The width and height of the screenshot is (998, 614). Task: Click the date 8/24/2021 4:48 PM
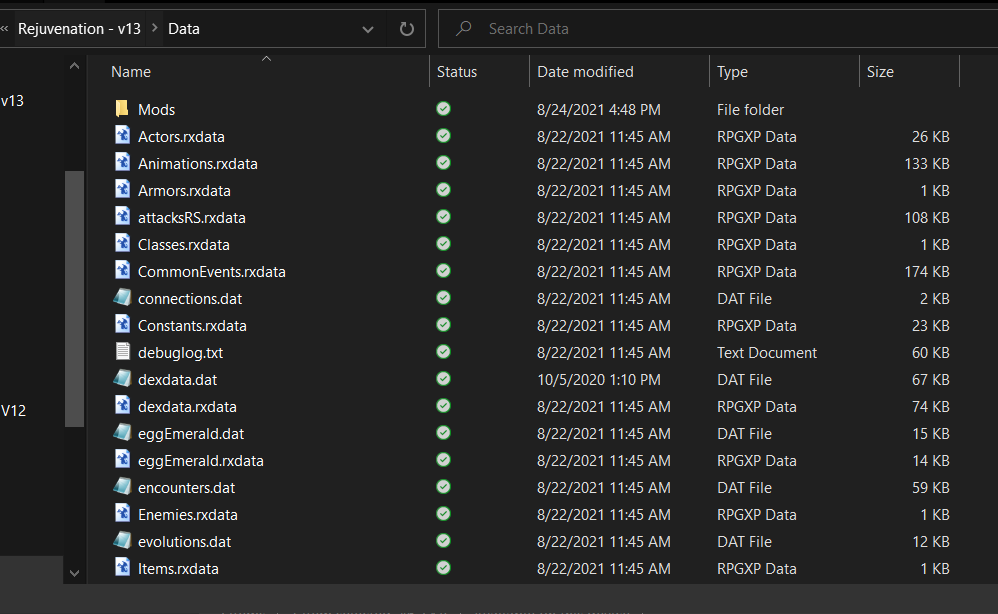[599, 109]
